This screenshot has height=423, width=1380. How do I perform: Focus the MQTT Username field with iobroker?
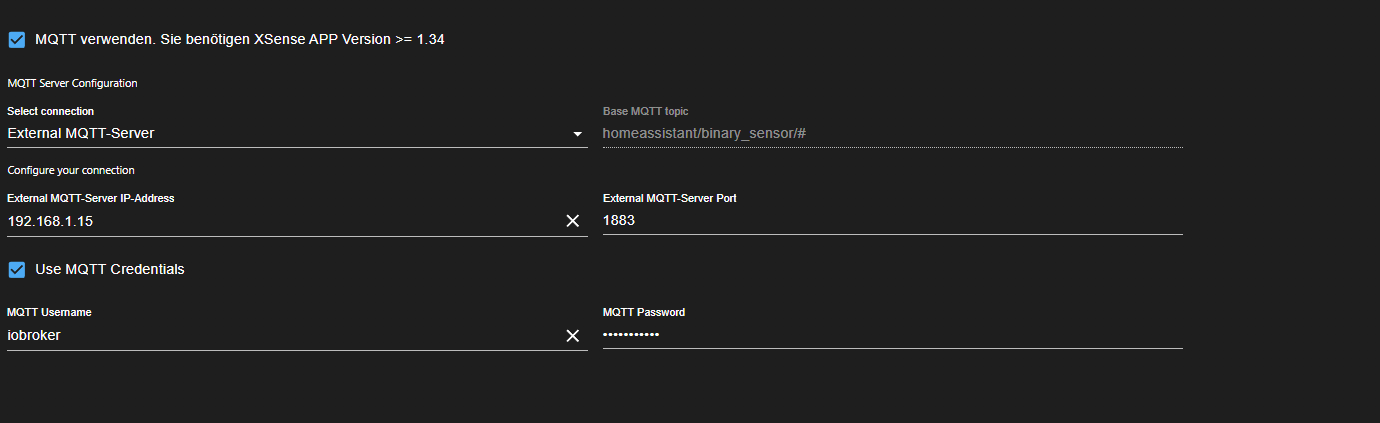click(x=280, y=336)
